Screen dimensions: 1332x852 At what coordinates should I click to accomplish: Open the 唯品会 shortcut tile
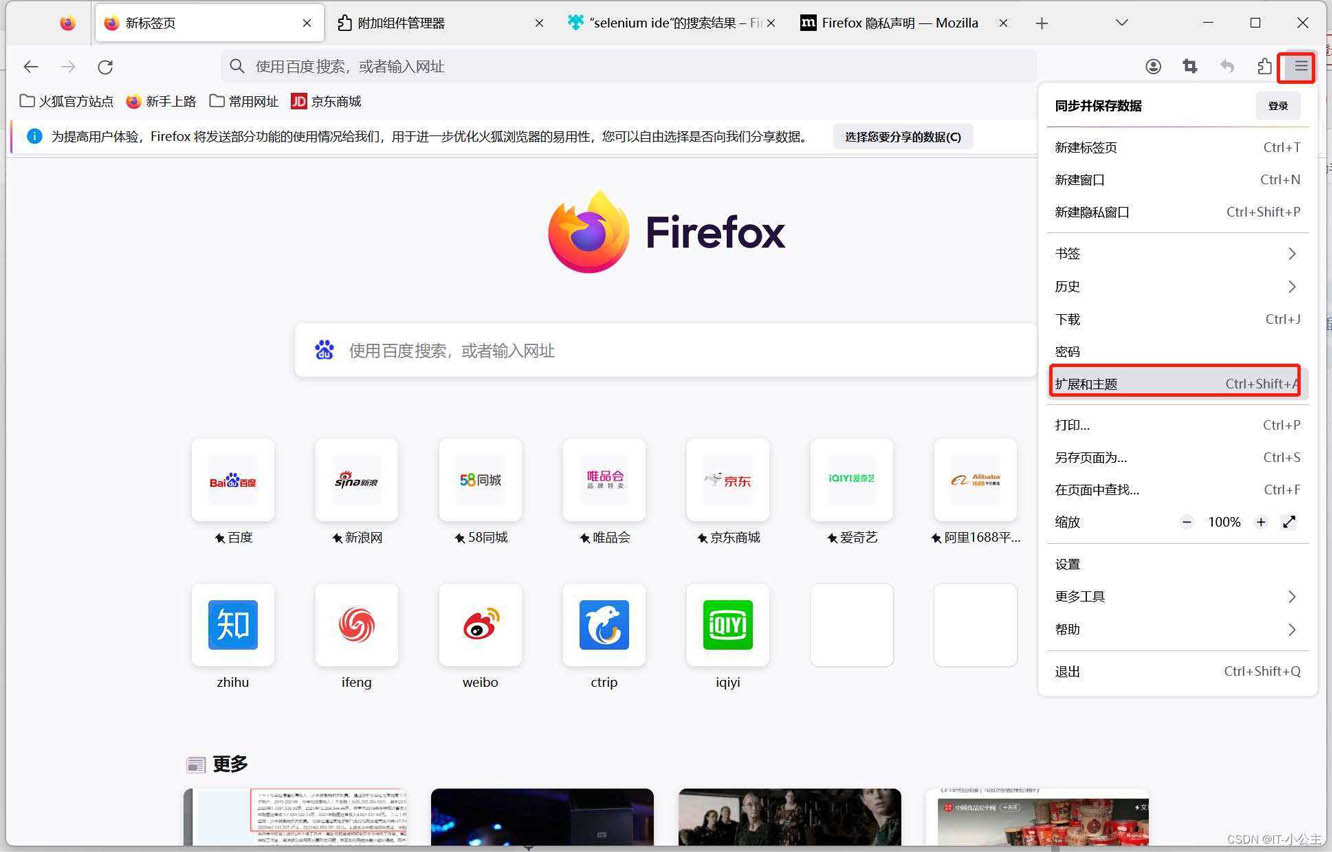pos(604,480)
